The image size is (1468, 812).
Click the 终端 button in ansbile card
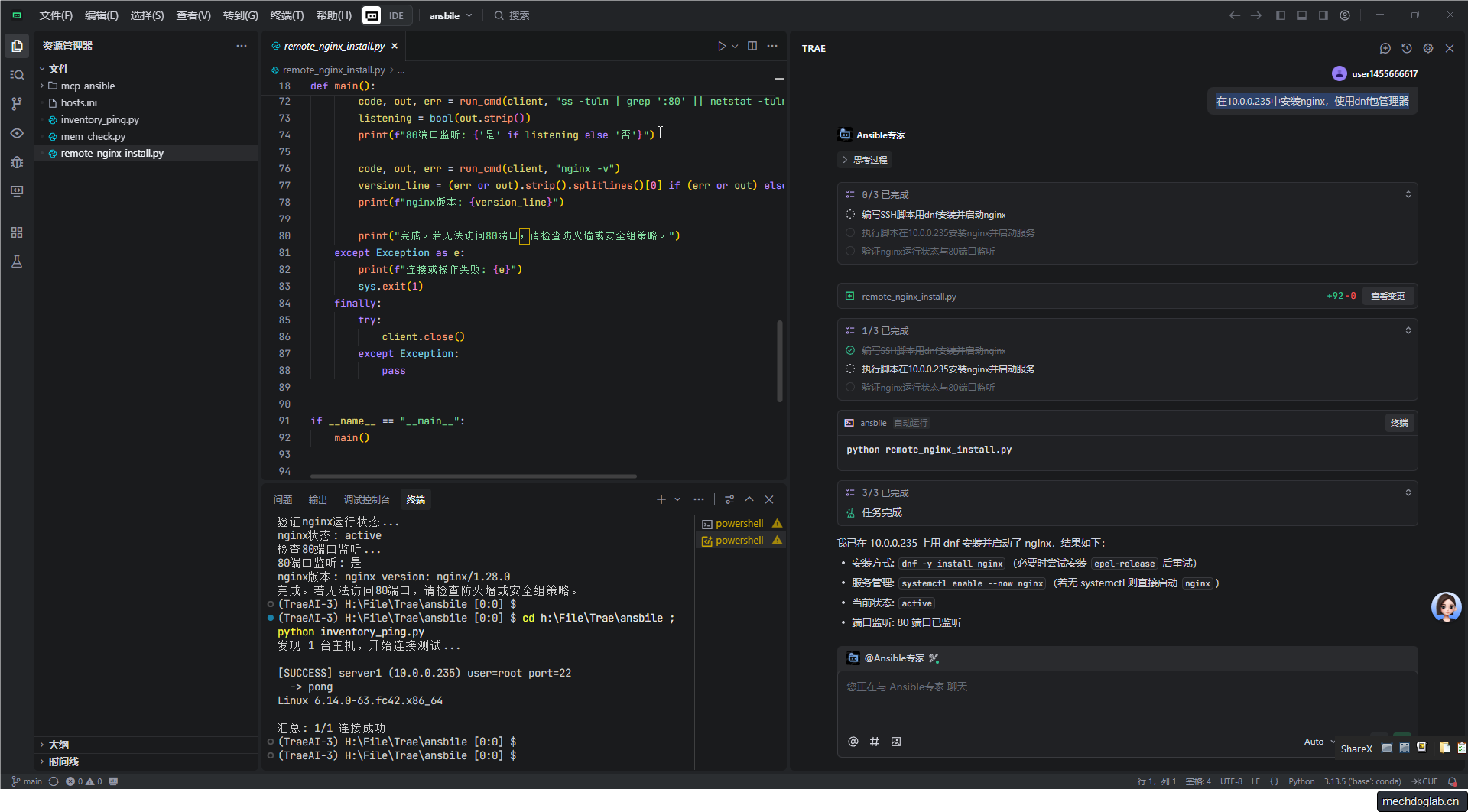tap(1399, 423)
